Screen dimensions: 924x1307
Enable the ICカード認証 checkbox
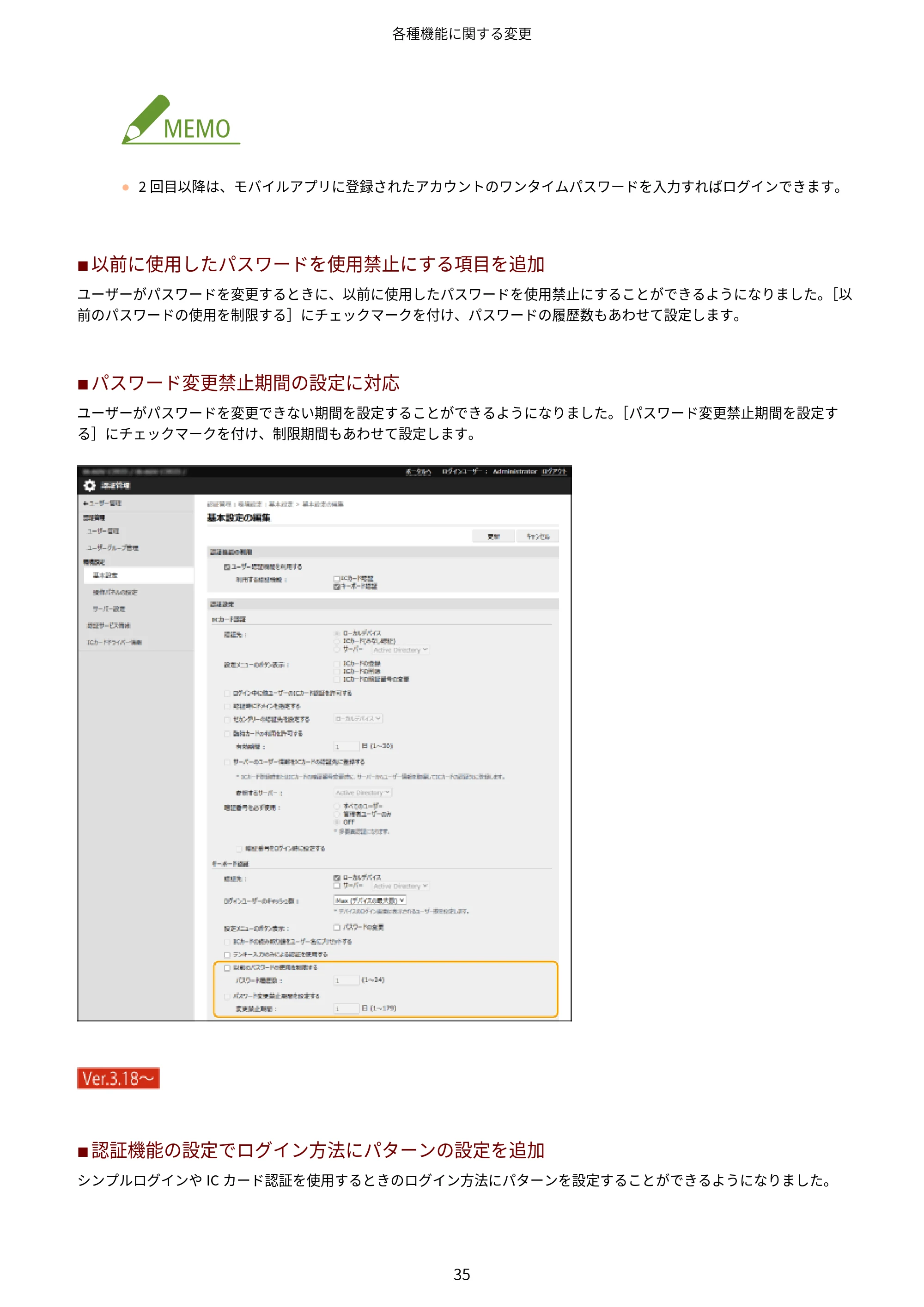tap(337, 578)
